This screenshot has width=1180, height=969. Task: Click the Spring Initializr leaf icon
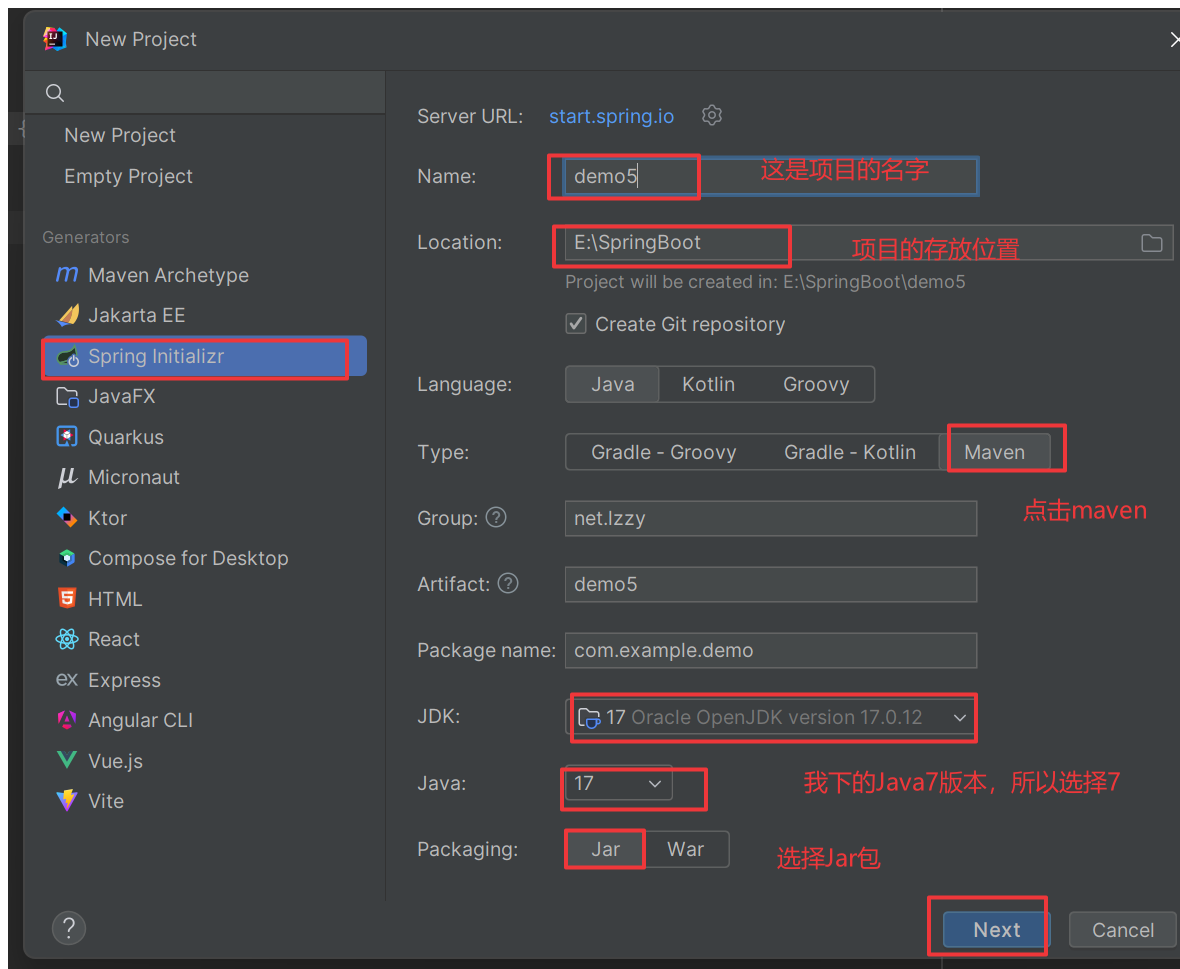tap(68, 357)
